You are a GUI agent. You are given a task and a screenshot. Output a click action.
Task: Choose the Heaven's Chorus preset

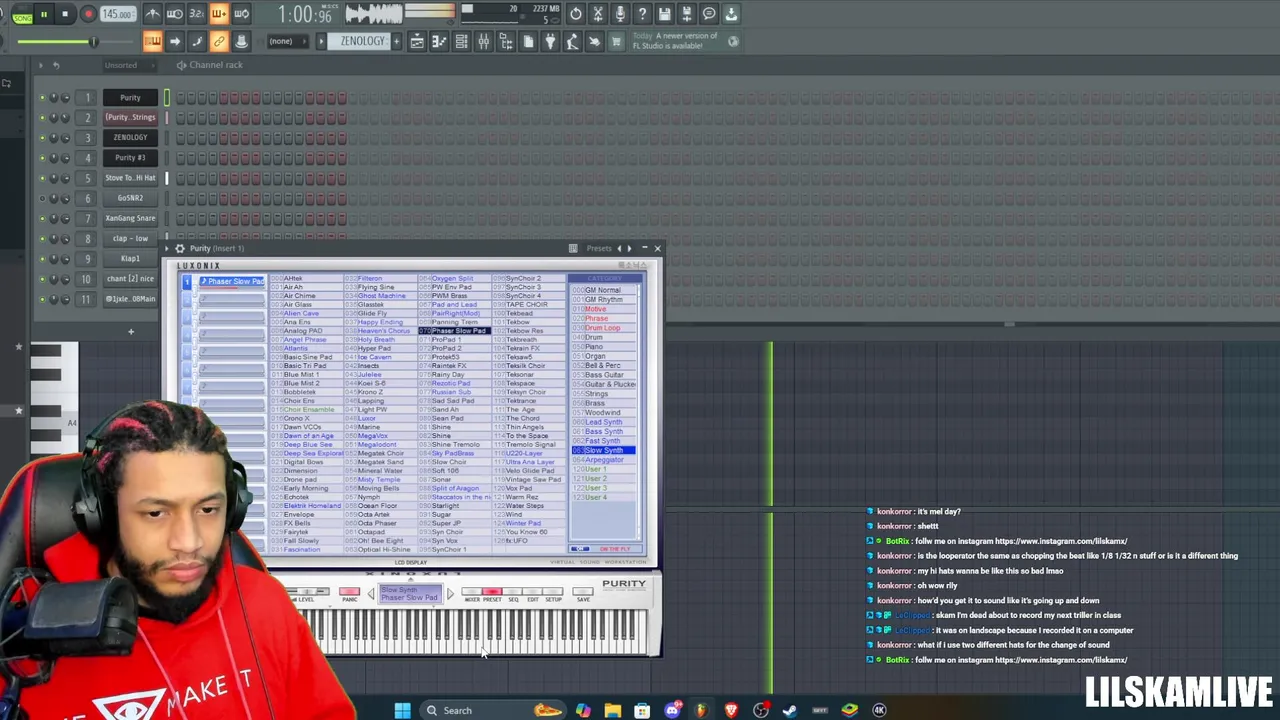pos(379,331)
